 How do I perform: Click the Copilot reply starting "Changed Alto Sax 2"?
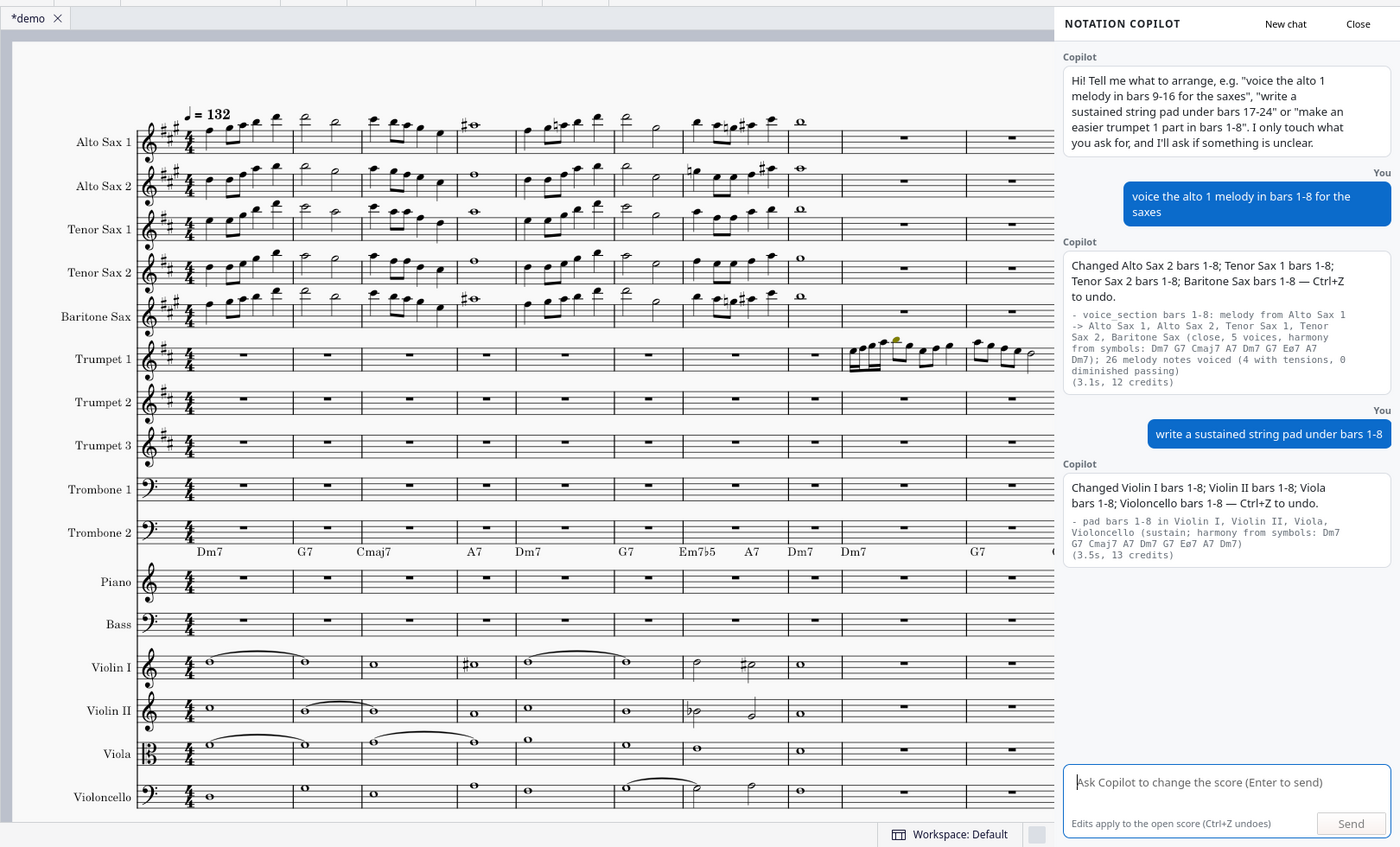(1226, 323)
